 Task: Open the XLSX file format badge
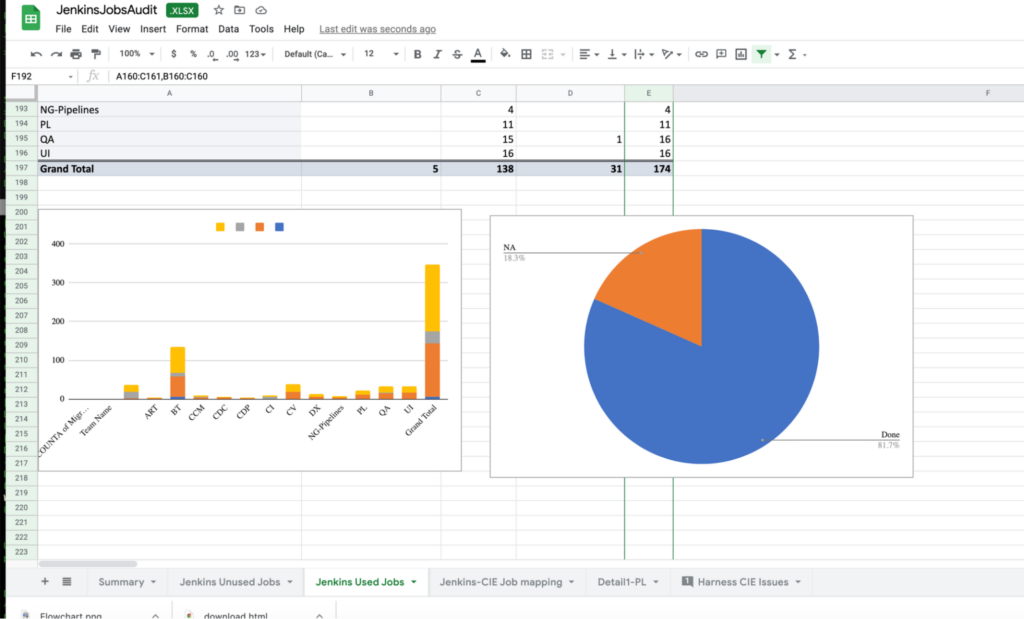(182, 10)
